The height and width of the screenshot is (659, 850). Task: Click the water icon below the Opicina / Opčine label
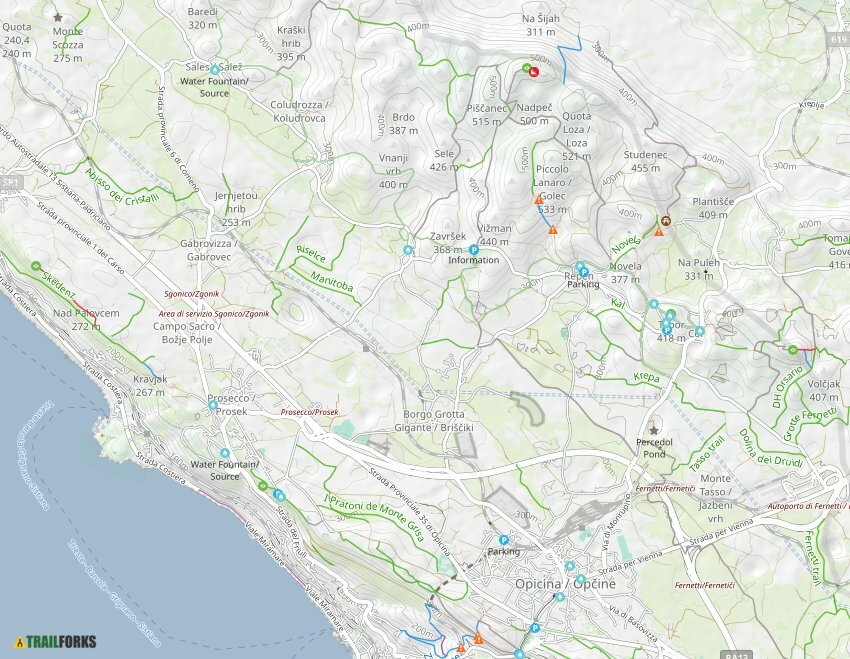tap(559, 597)
